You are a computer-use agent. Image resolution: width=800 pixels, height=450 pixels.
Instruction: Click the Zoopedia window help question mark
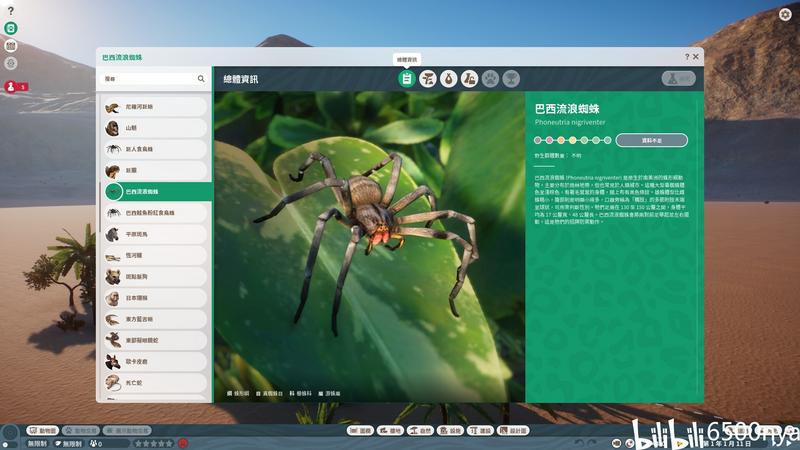[x=687, y=57]
